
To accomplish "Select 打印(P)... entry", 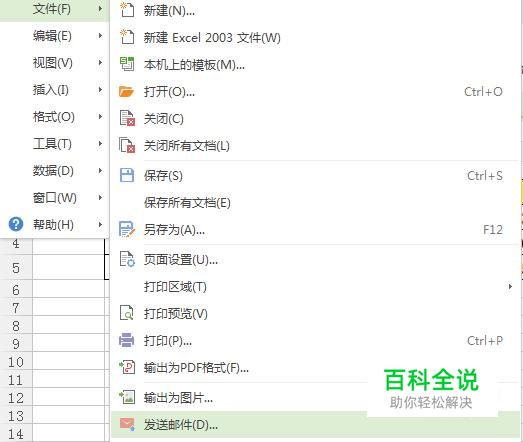I will coord(315,340).
